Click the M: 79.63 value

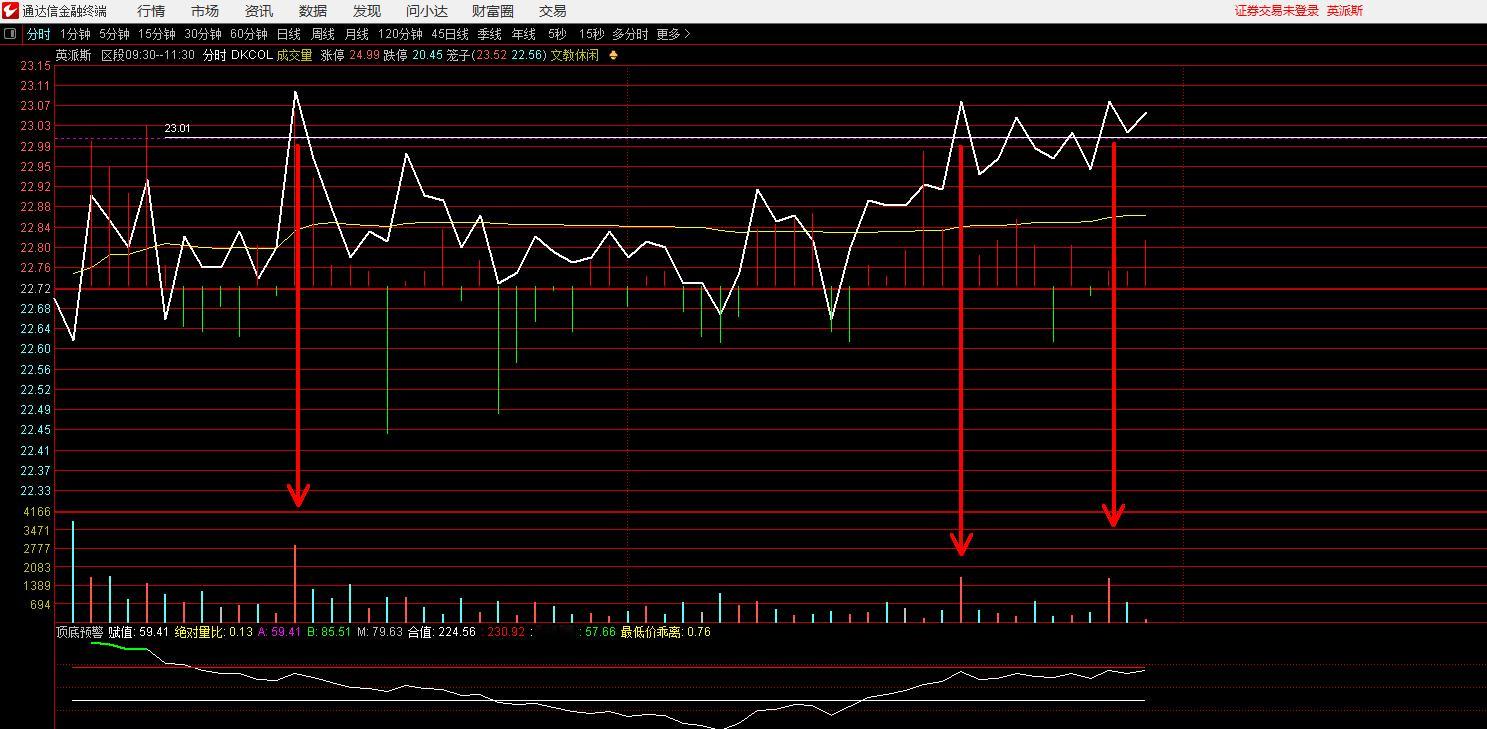pos(380,632)
